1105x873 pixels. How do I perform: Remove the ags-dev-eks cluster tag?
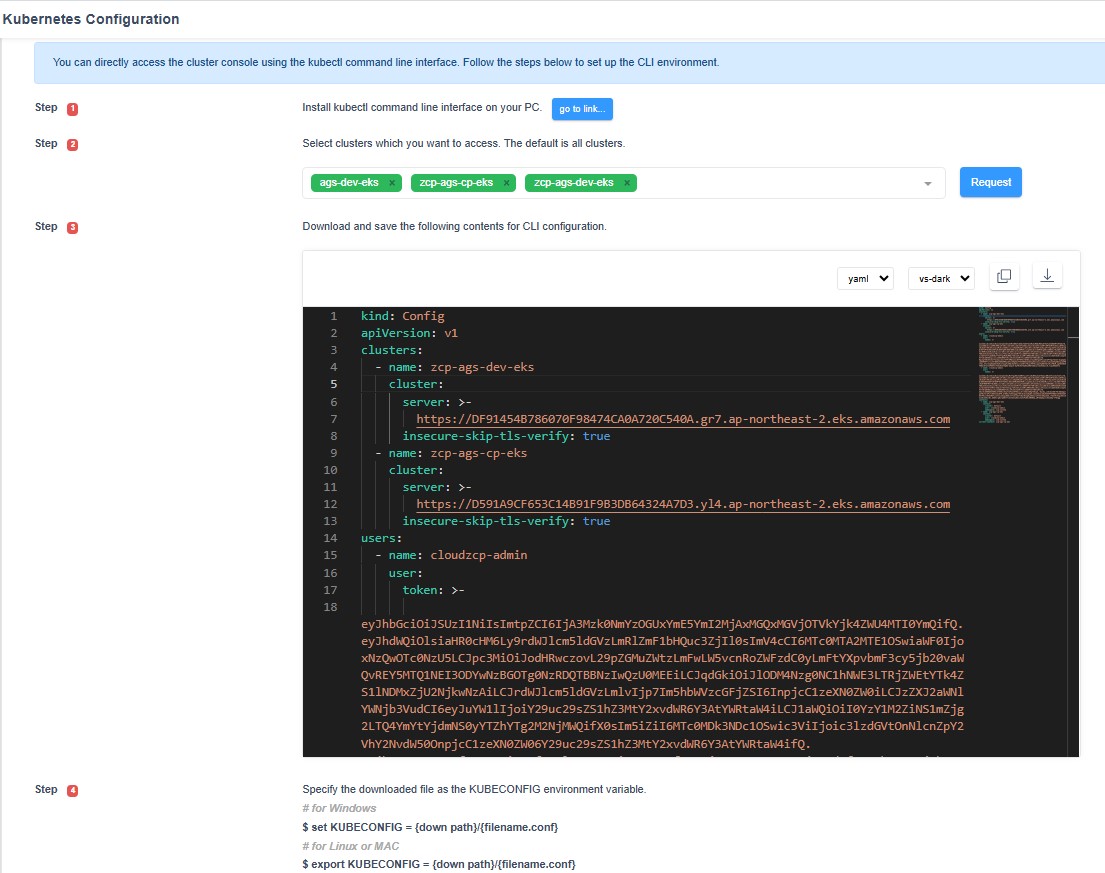(x=393, y=183)
